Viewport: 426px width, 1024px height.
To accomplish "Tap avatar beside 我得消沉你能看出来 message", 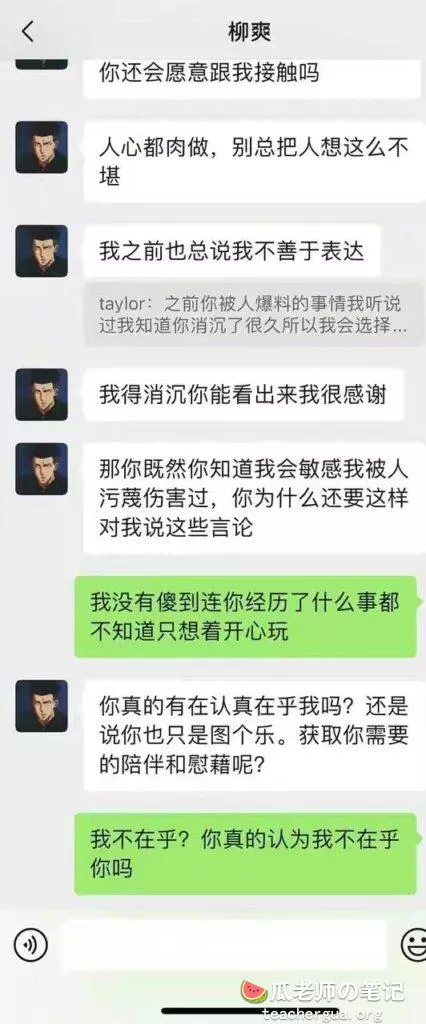I will (x=41, y=394).
